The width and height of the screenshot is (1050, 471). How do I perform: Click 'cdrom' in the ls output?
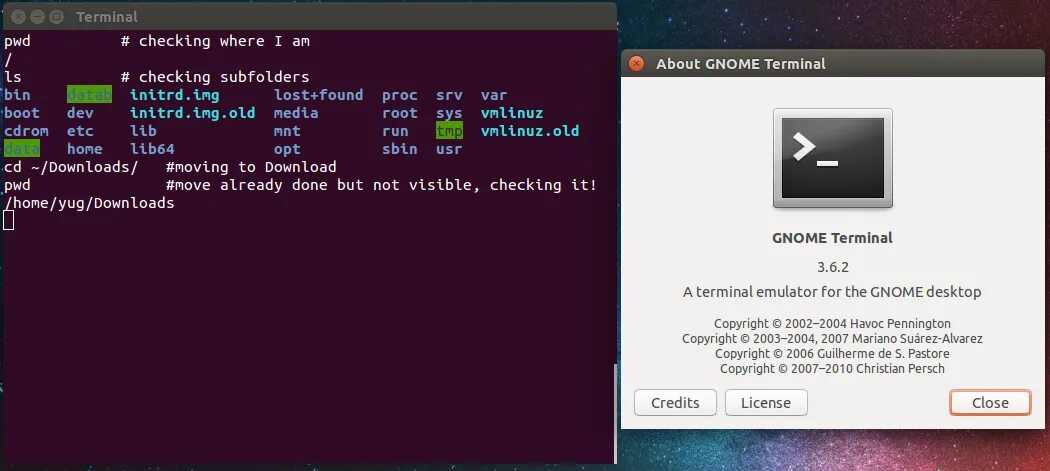[x=26, y=131]
